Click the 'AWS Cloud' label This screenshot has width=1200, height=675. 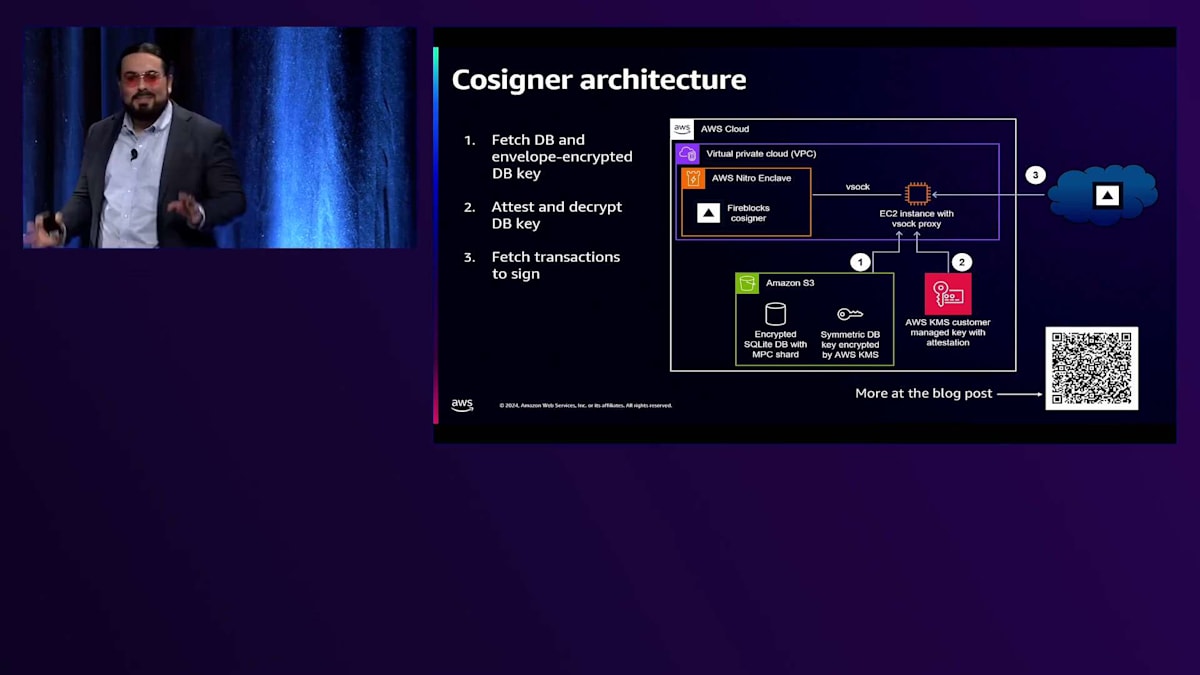[x=725, y=130]
